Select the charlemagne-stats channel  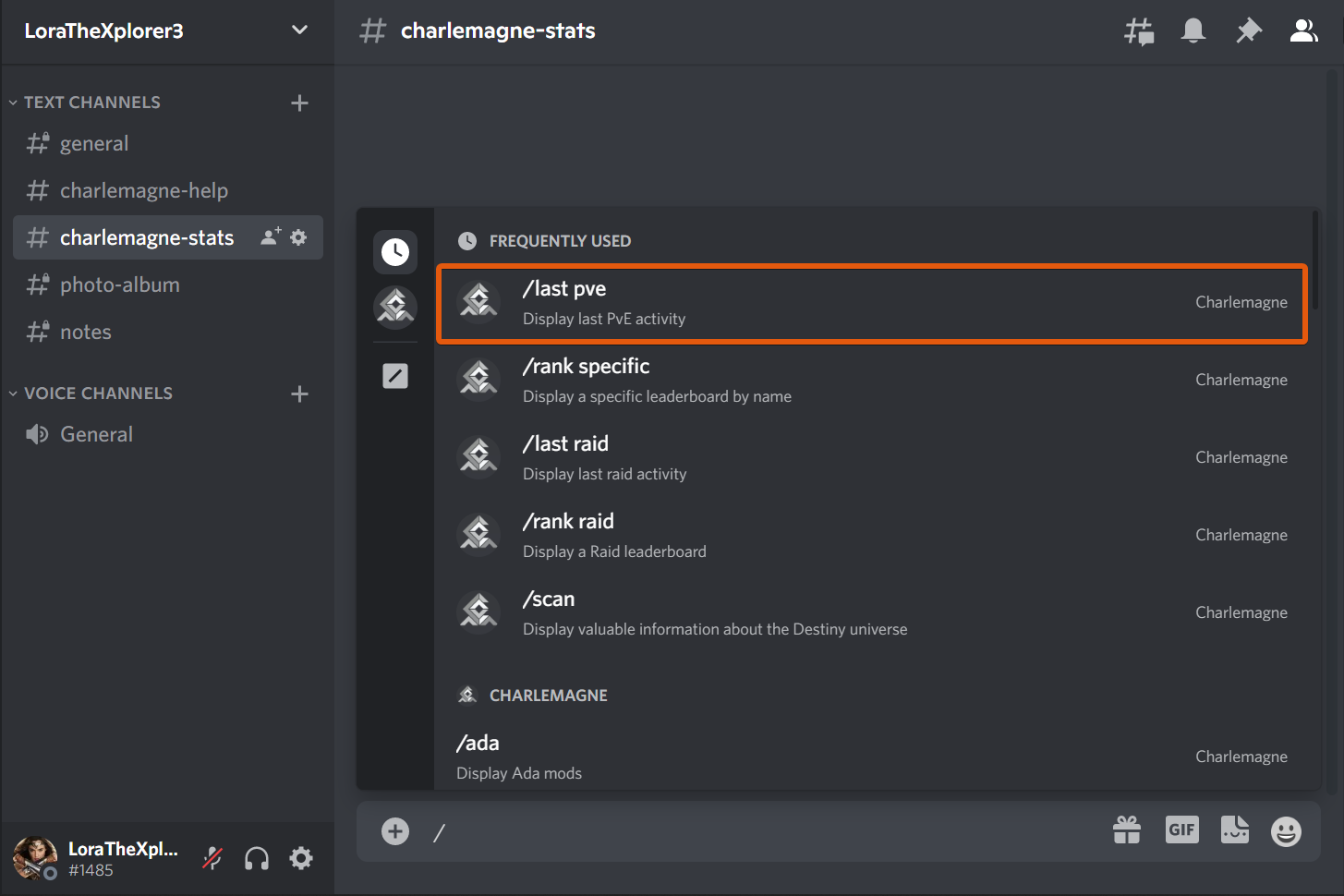(x=168, y=238)
